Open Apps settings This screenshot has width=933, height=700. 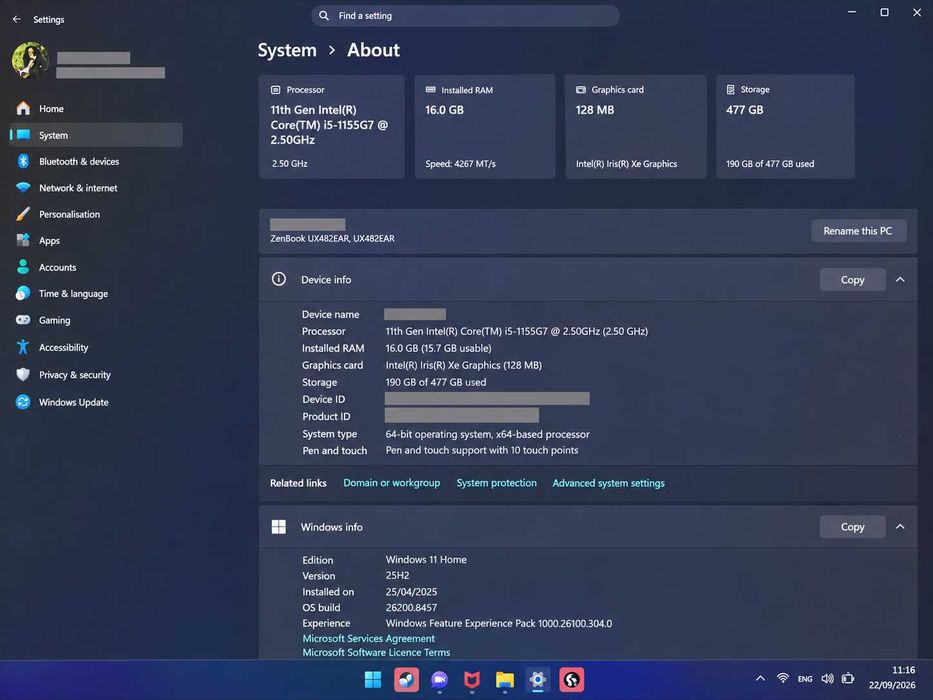pyautogui.click(x=96, y=240)
